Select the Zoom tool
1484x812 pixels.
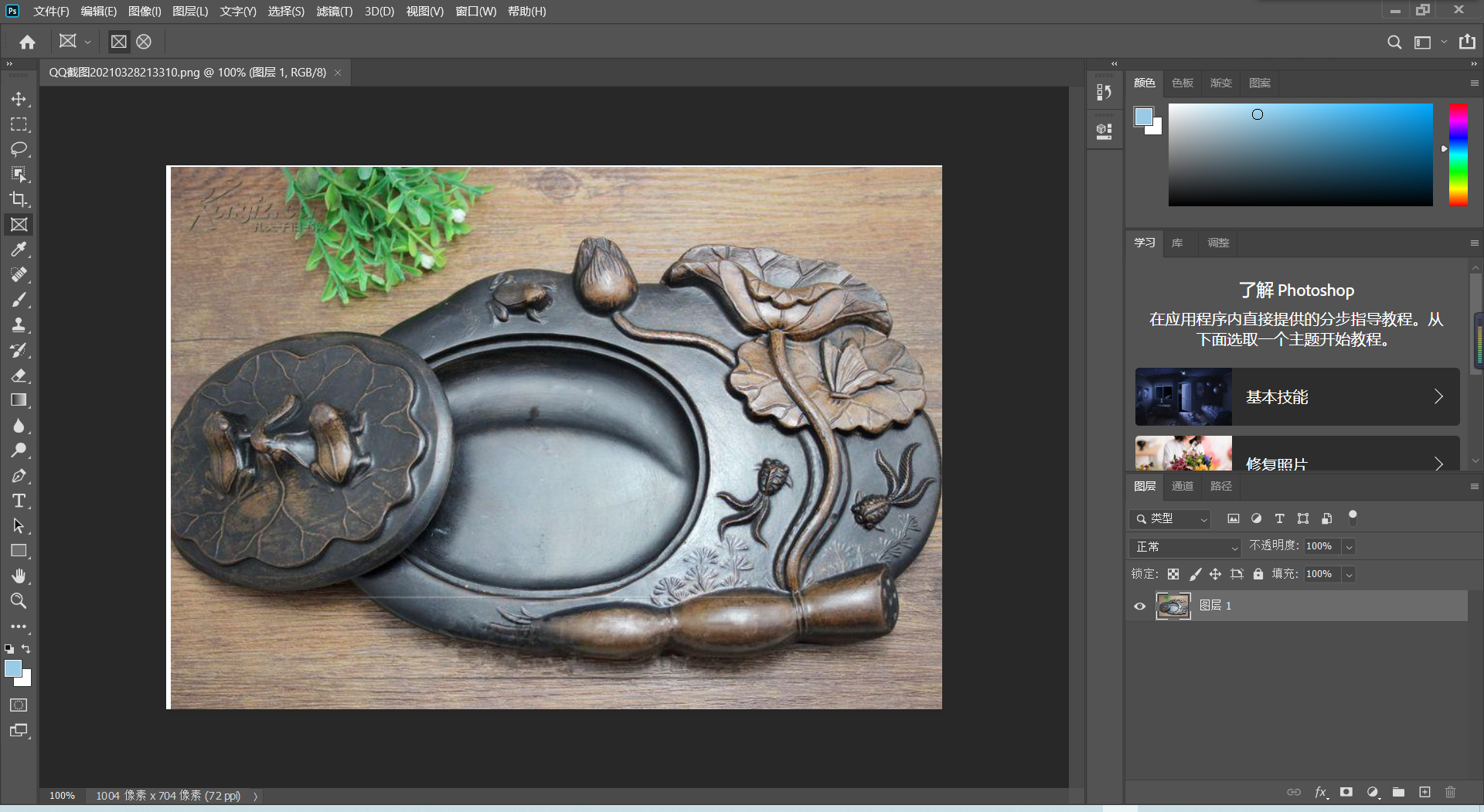click(19, 601)
